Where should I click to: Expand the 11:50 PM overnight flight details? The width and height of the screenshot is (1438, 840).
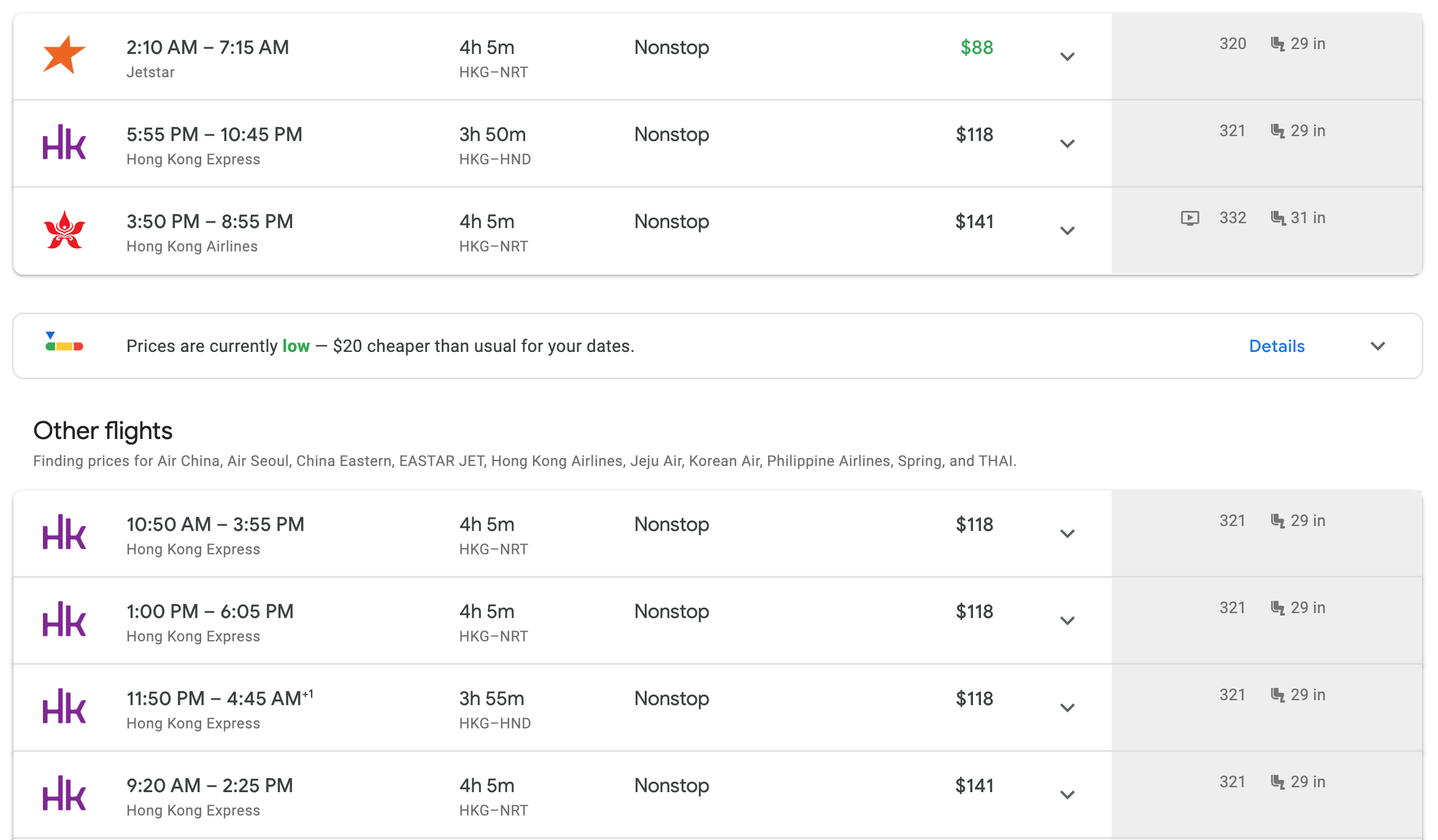pos(1067,708)
